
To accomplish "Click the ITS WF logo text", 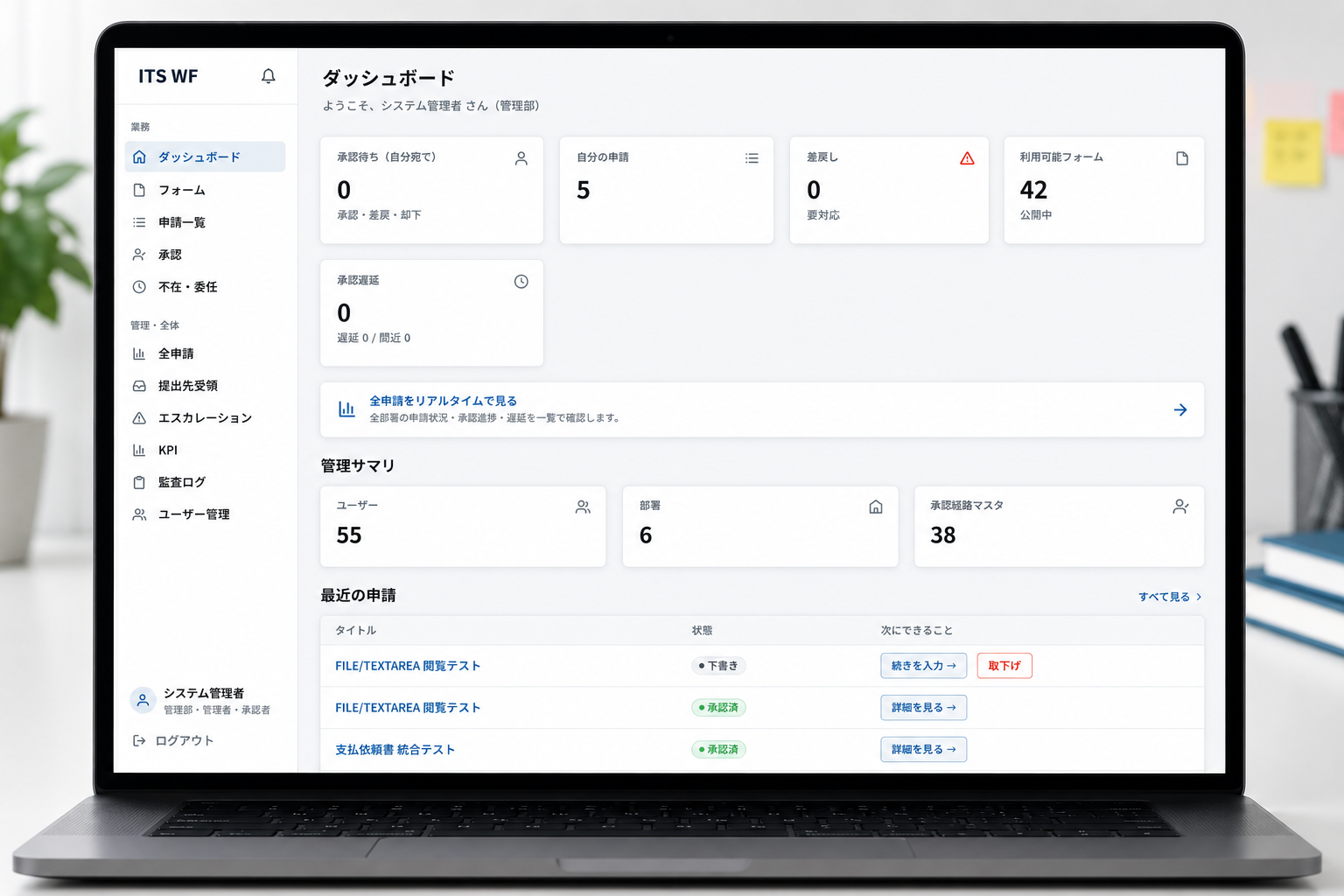I will [168, 76].
